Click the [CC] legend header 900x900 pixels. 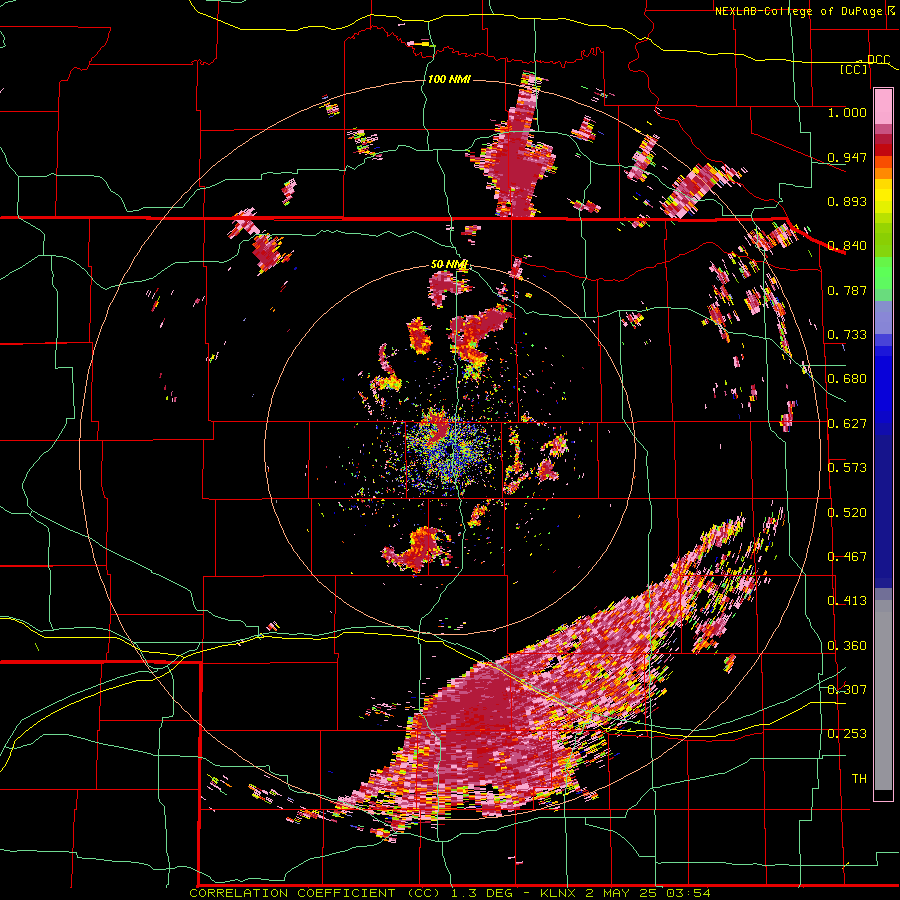click(854, 69)
